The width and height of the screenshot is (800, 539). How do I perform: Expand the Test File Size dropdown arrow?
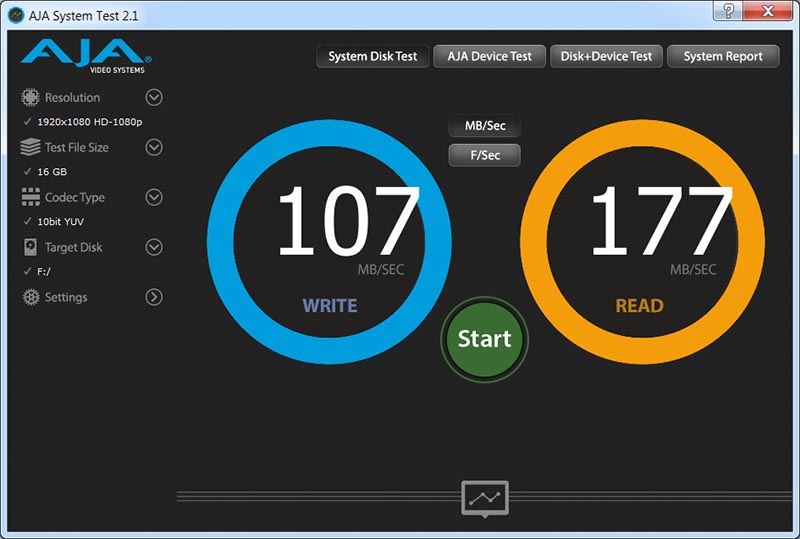point(154,147)
